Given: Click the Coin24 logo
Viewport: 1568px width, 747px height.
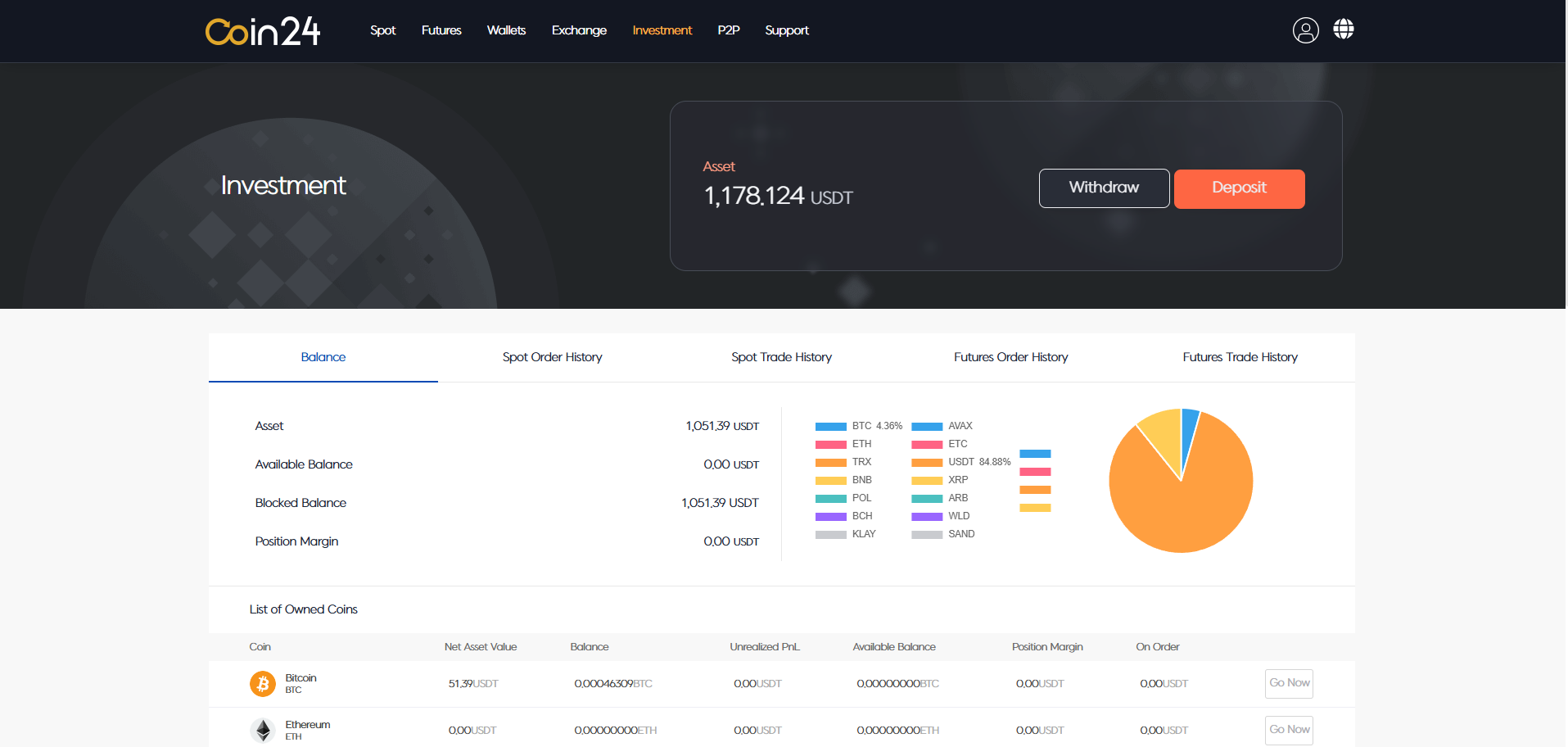Looking at the screenshot, I should click(x=262, y=30).
